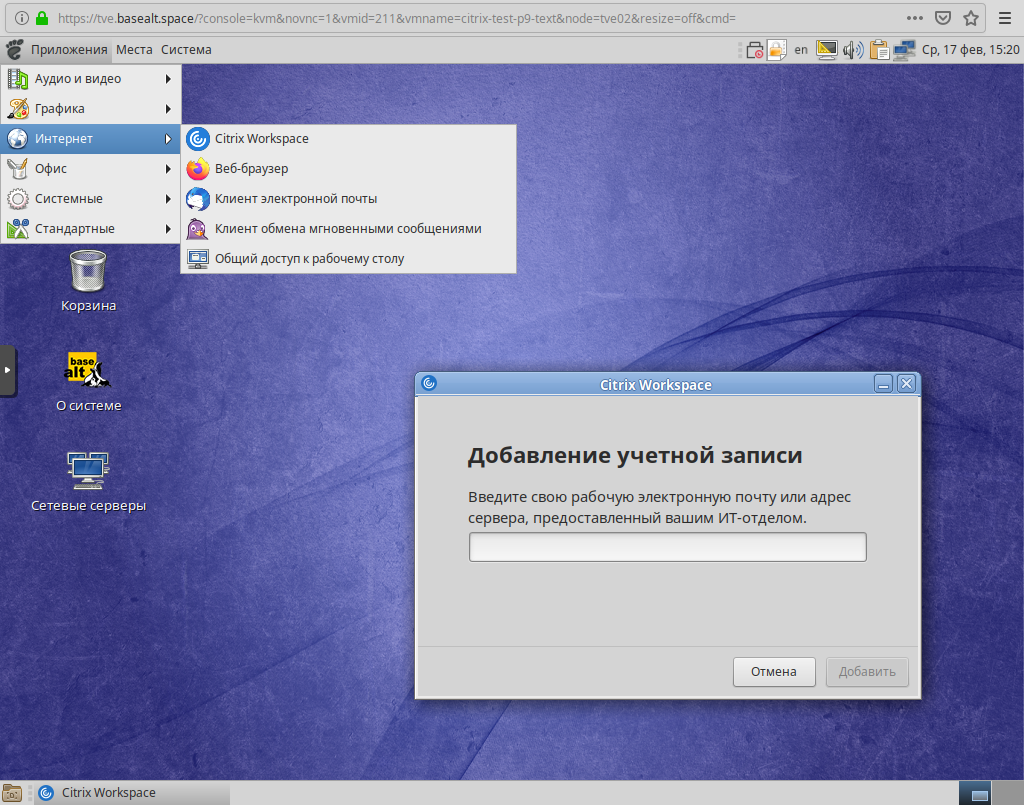
Task: Click the workspace switcher in bottom right
Action: point(991,793)
